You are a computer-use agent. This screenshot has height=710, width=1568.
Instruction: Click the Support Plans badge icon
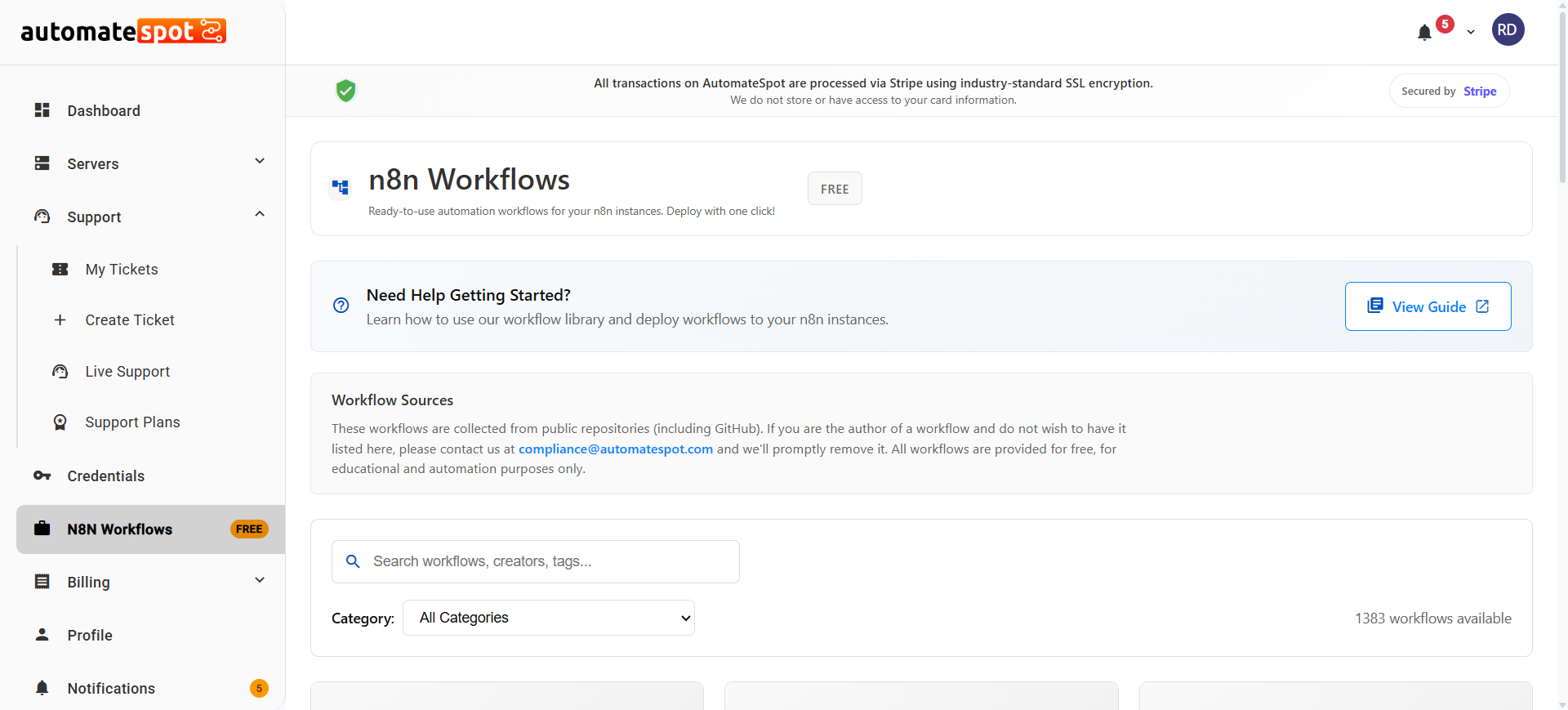click(60, 422)
